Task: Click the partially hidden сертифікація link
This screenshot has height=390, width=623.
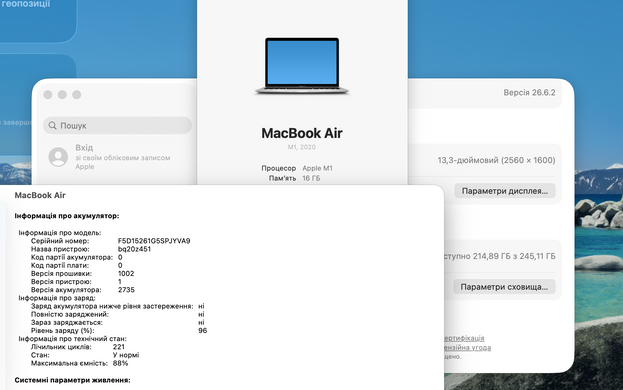Action: pyautogui.click(x=464, y=338)
